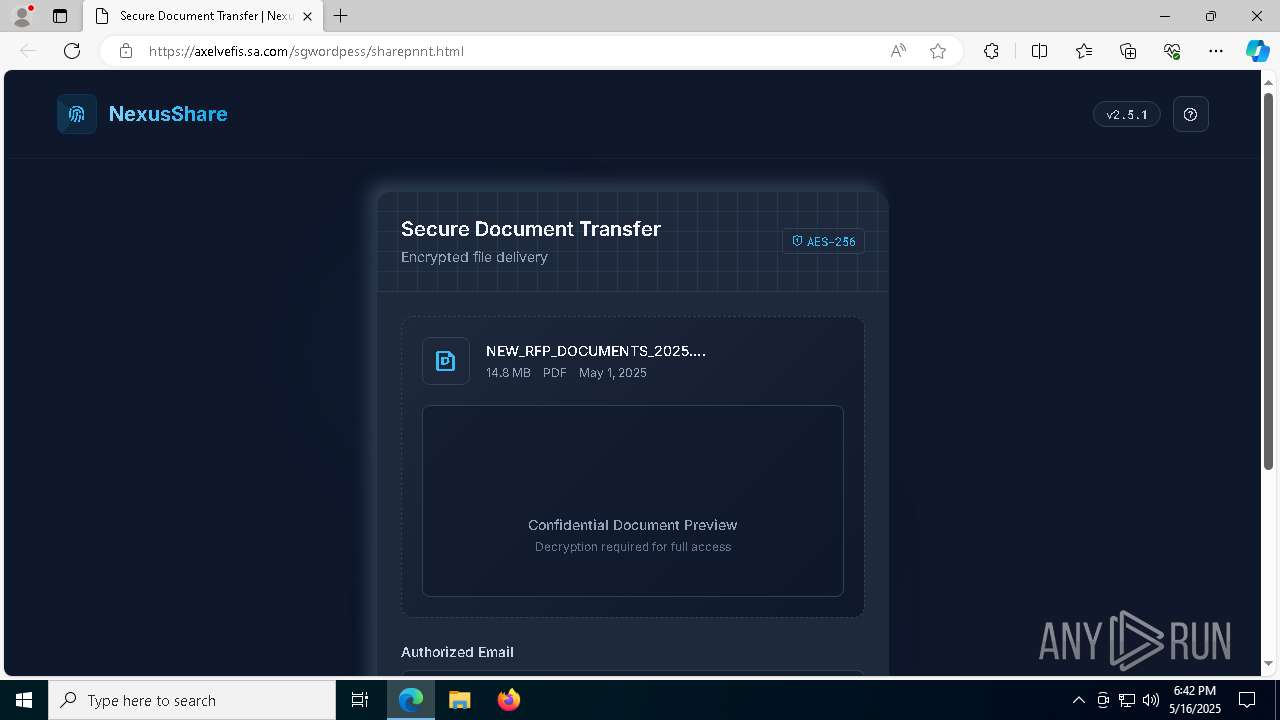The image size is (1280, 720).
Task: Click the May 1, 2025 date text
Action: (613, 372)
